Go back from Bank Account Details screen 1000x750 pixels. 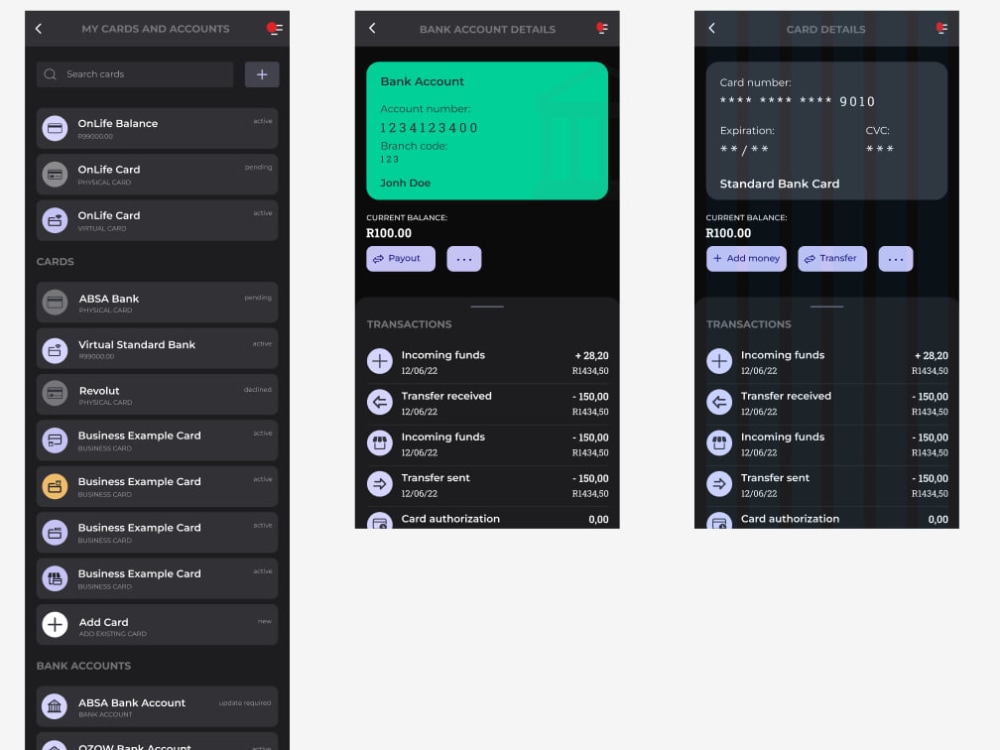pos(372,28)
